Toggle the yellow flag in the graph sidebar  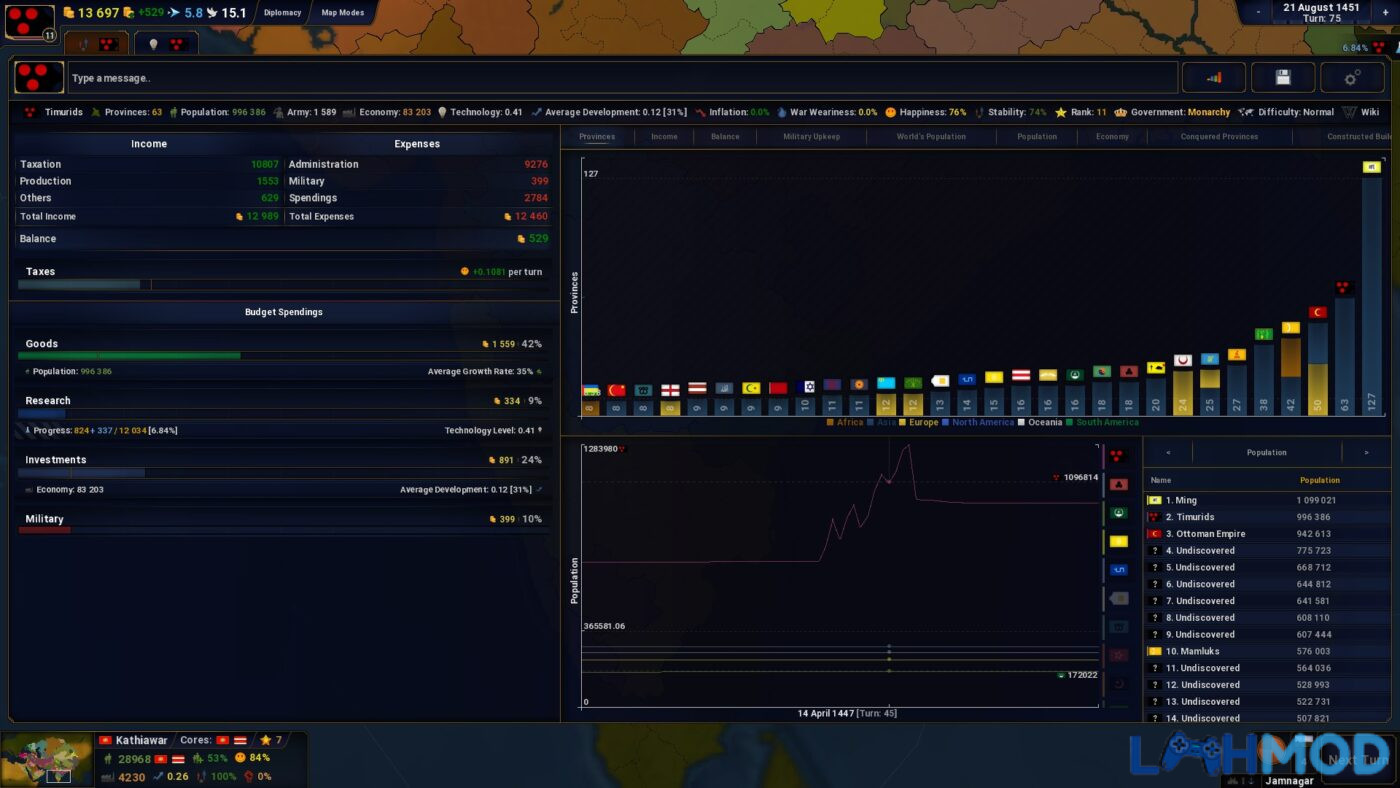pyautogui.click(x=1118, y=541)
